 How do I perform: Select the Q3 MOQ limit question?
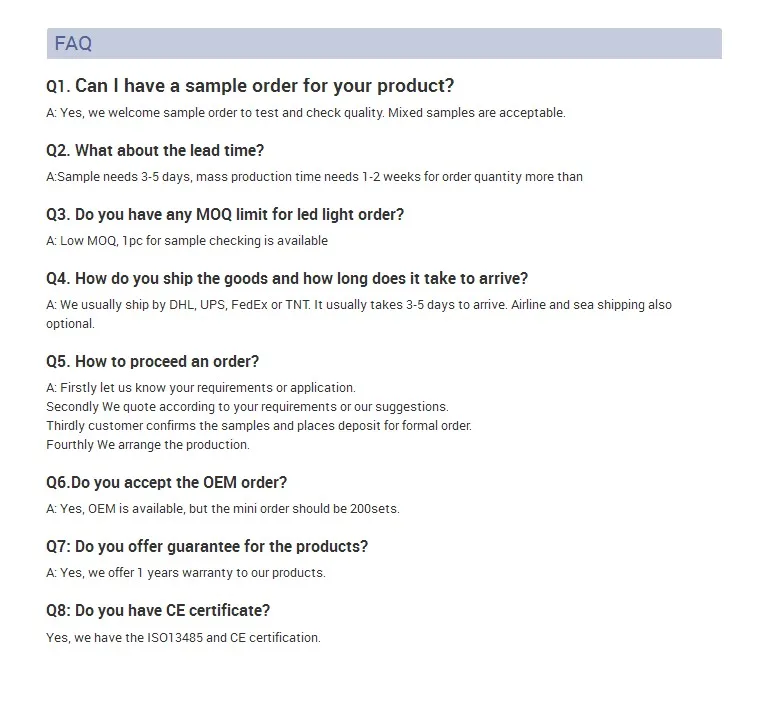pos(225,215)
